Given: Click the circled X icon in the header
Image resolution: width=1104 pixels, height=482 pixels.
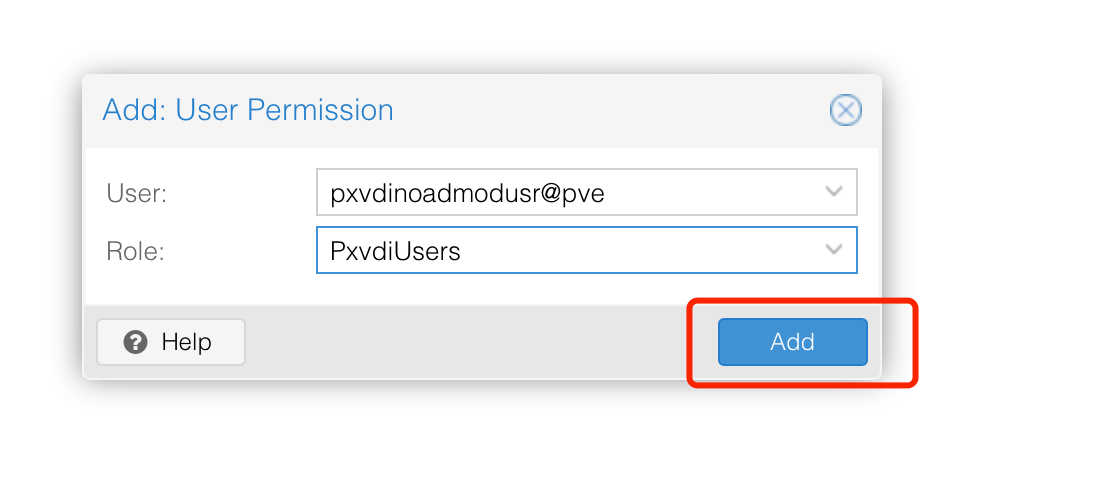Looking at the screenshot, I should (845, 110).
